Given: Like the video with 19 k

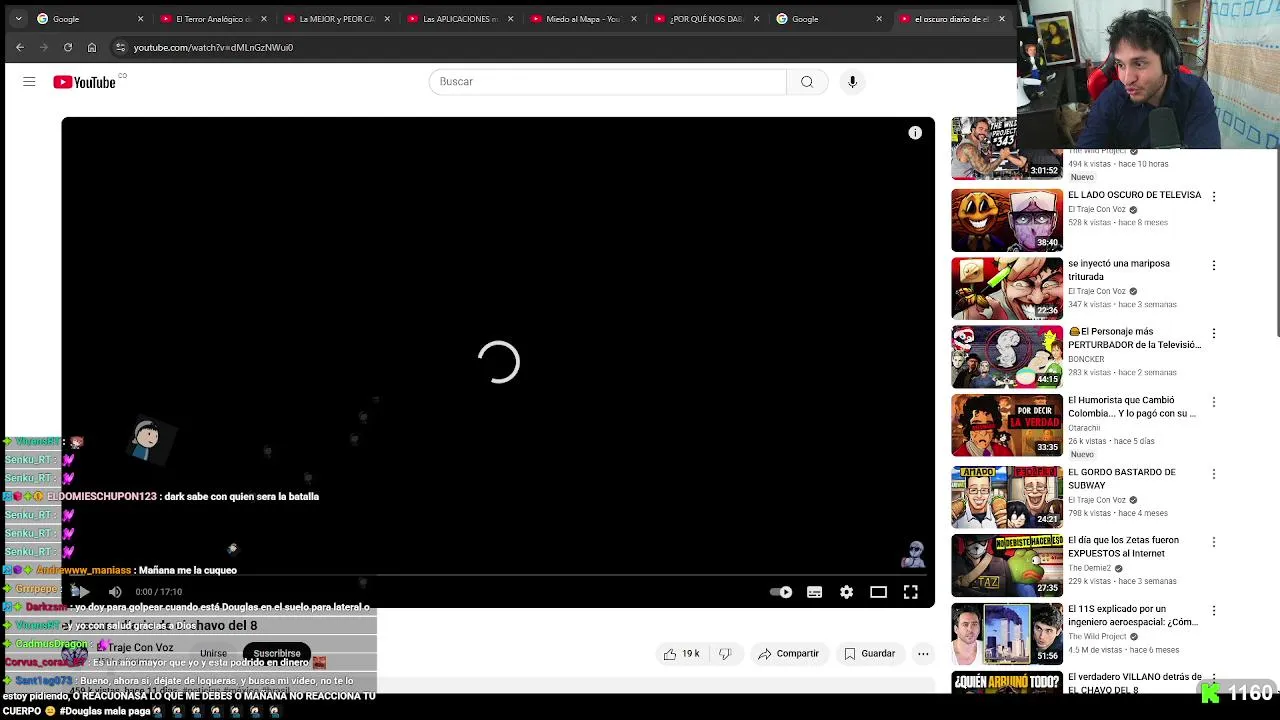Looking at the screenshot, I should (x=681, y=654).
